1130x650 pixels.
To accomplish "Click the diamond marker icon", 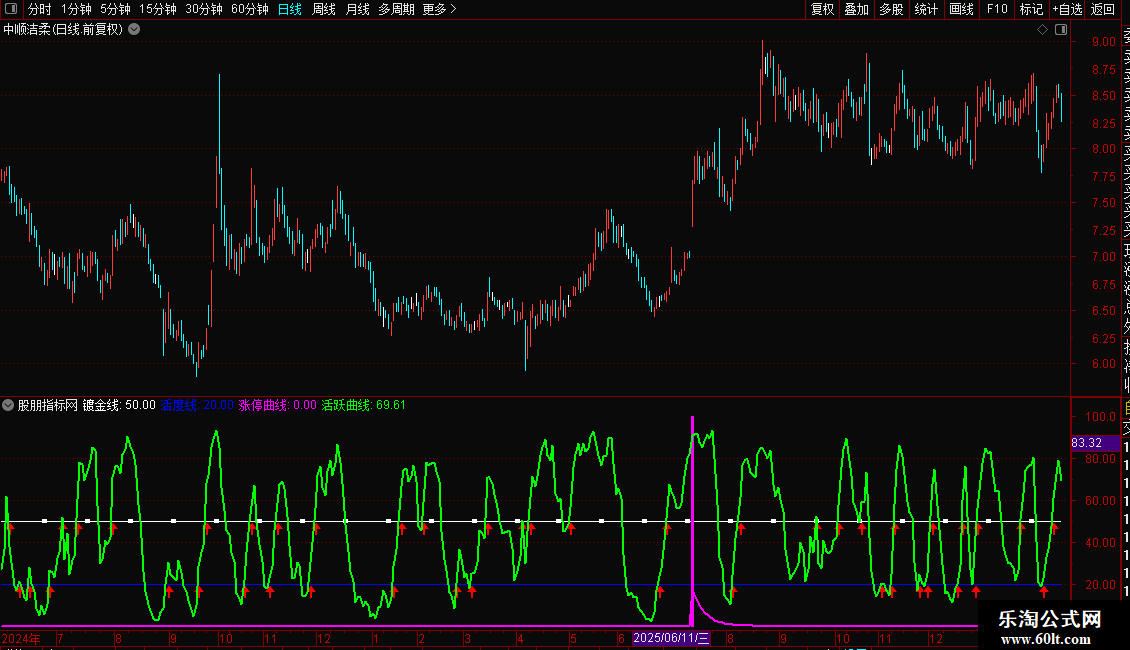I will point(1042,29).
